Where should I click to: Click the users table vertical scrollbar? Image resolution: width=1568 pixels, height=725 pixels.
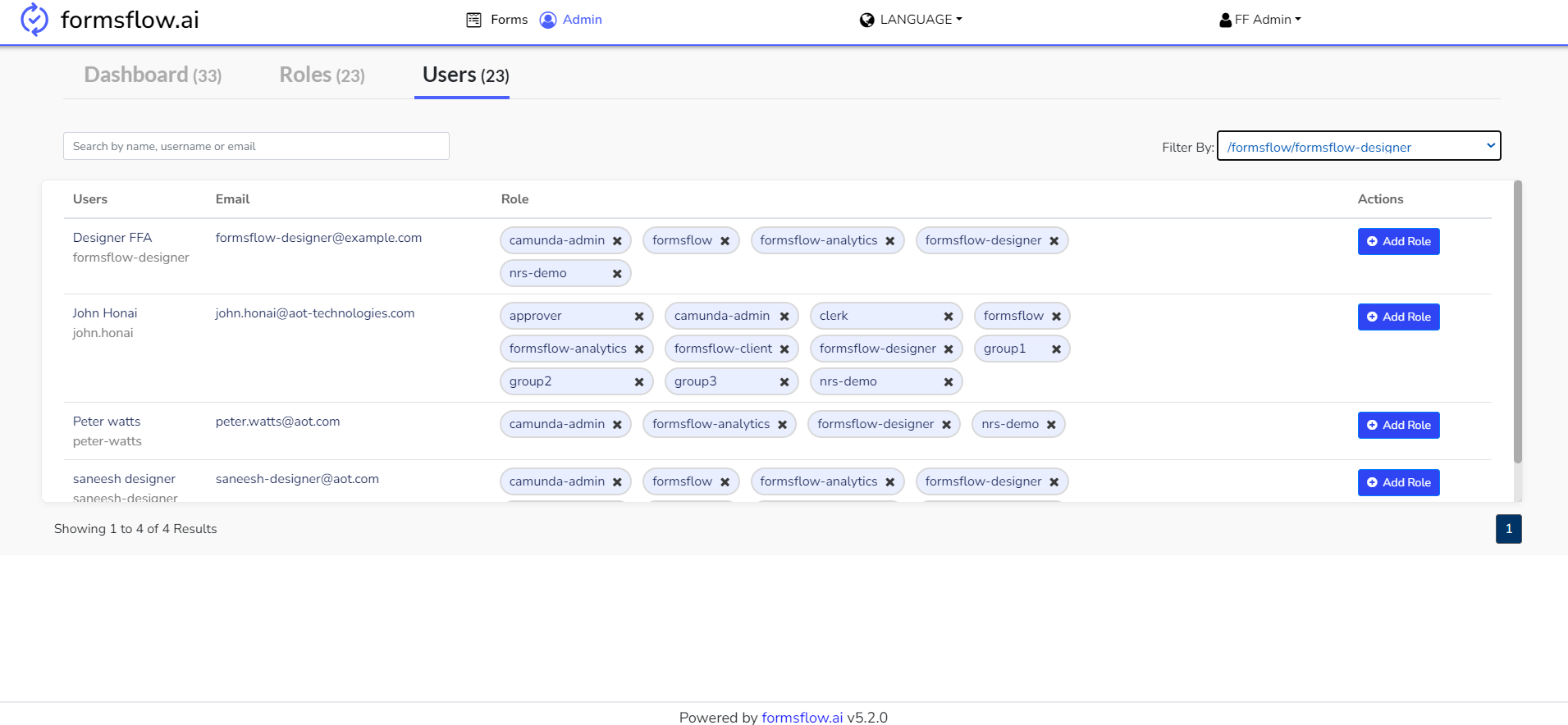pos(1518,321)
